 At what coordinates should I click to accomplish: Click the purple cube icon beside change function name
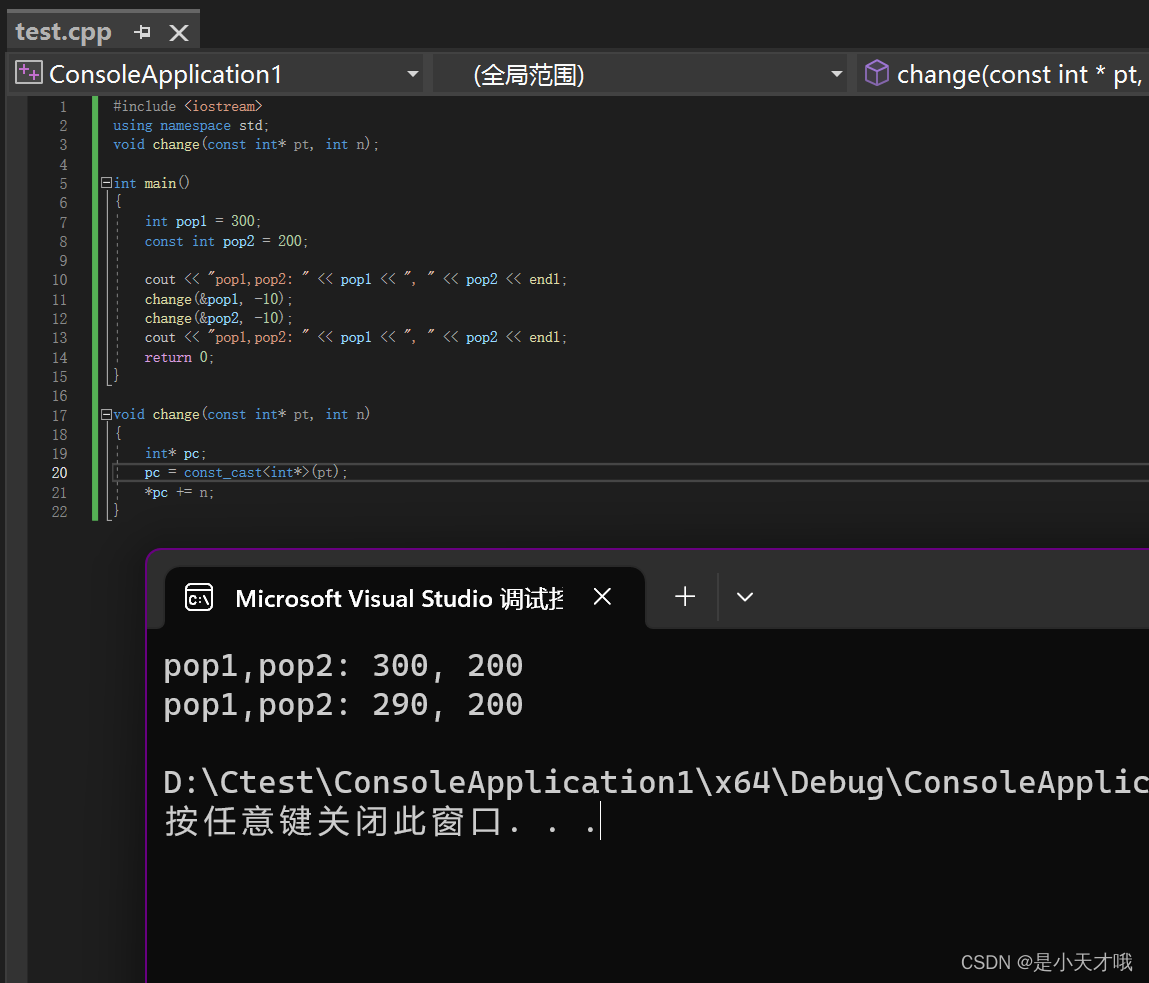click(877, 73)
